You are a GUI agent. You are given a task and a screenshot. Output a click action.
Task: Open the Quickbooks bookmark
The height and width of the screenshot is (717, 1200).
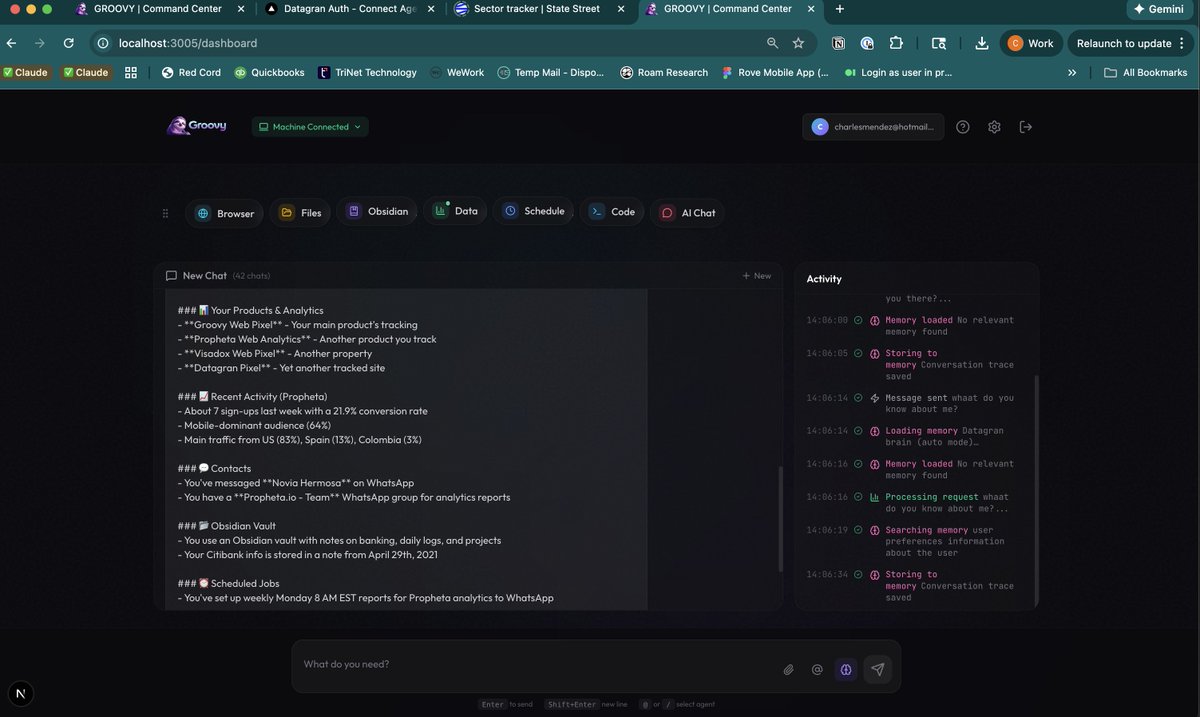point(269,72)
